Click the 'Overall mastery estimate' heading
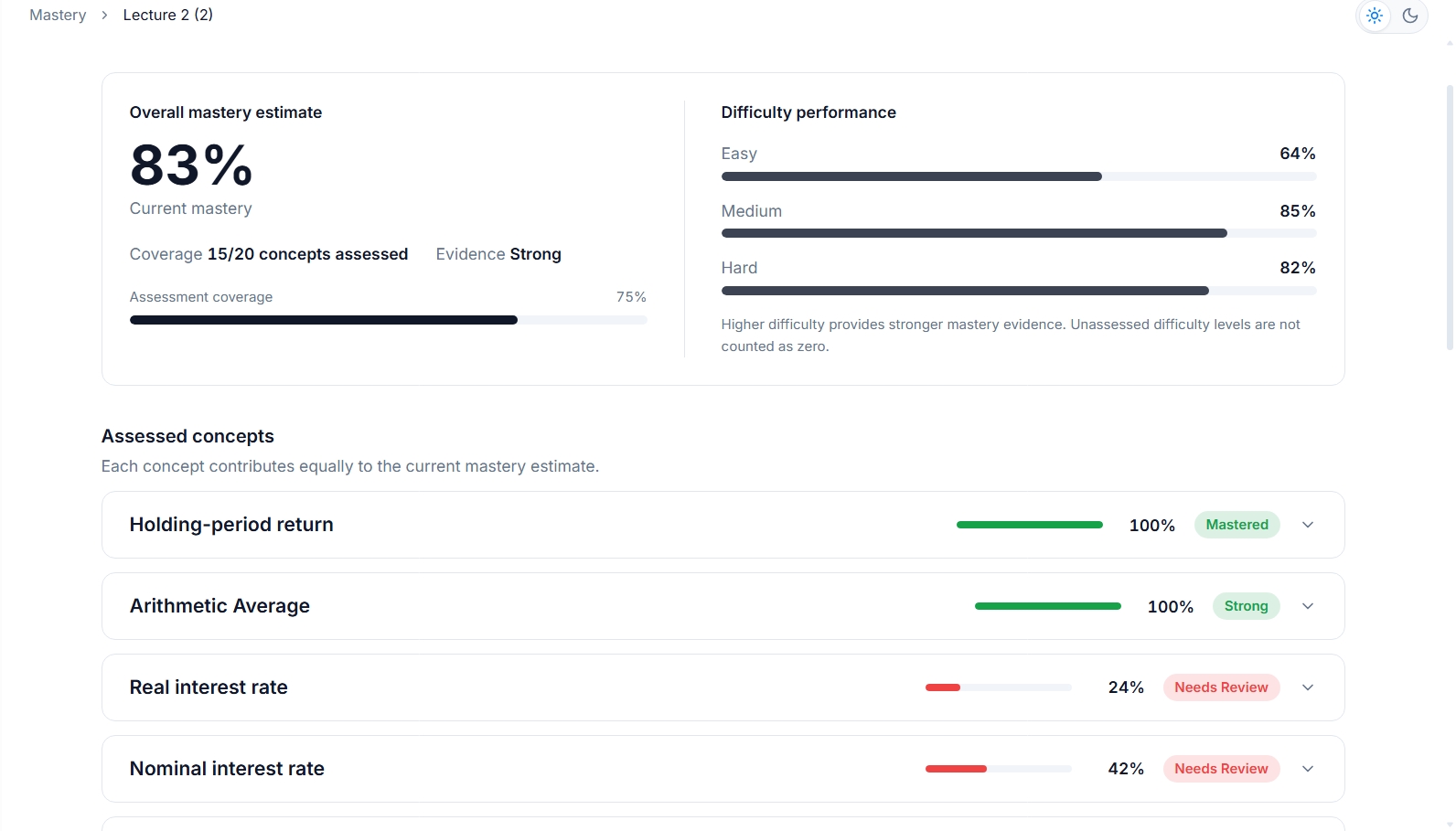Image resolution: width=1456 pixels, height=831 pixels. (x=226, y=112)
